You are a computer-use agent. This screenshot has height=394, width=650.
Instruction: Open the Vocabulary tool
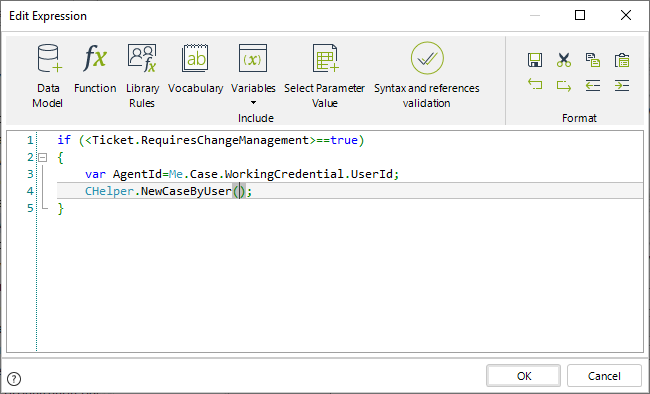(195, 69)
